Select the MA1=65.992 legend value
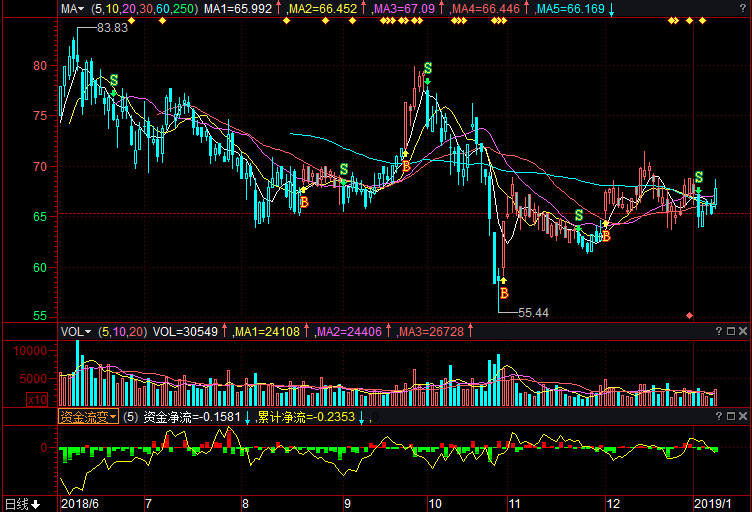Image resolution: width=752 pixels, height=512 pixels. point(237,9)
